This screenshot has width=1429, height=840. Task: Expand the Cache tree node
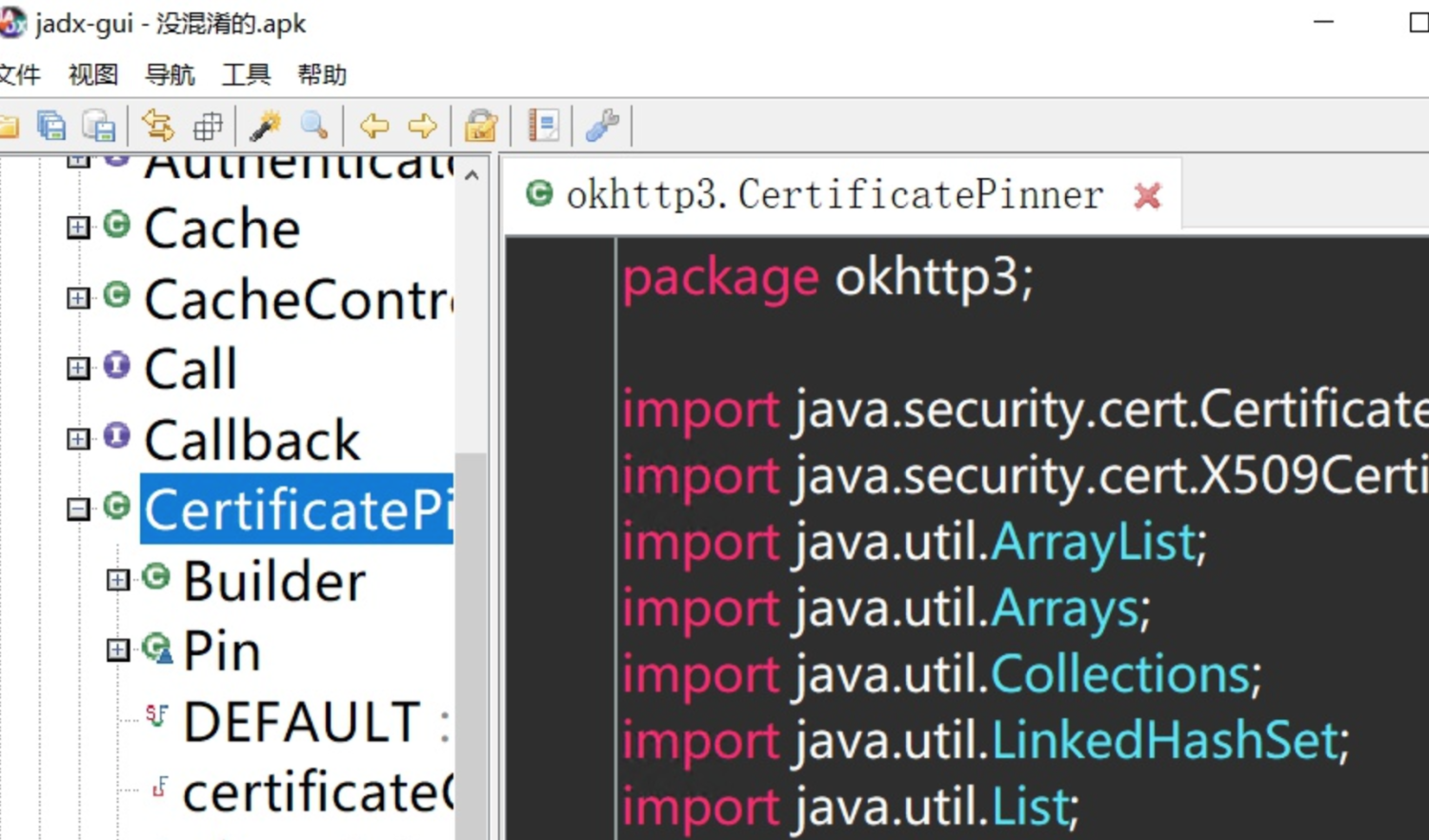coord(78,227)
